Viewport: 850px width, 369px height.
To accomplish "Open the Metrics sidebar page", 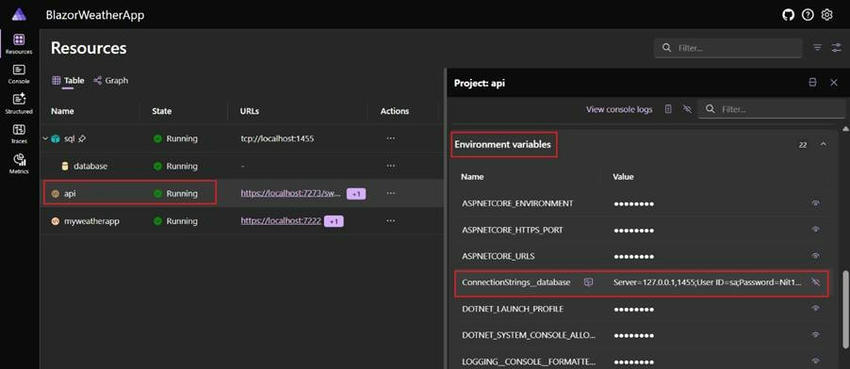I will tap(19, 163).
